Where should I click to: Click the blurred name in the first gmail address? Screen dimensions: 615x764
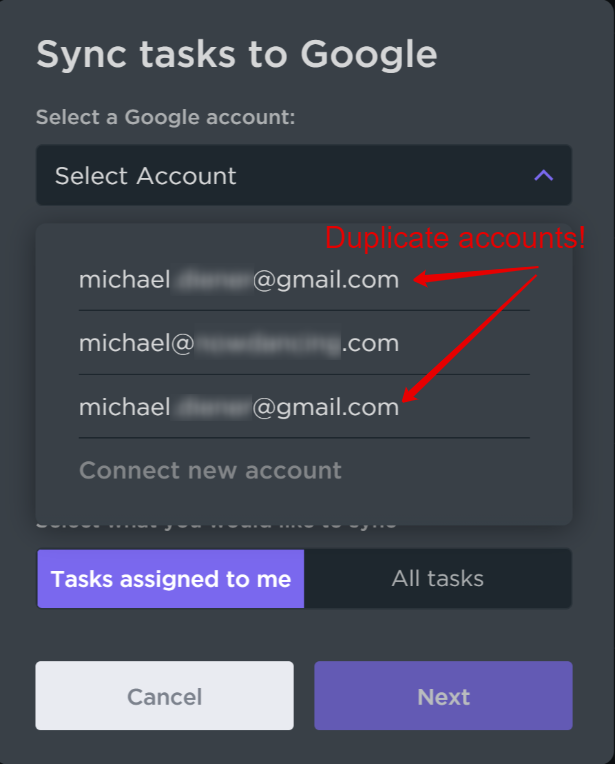[212, 280]
